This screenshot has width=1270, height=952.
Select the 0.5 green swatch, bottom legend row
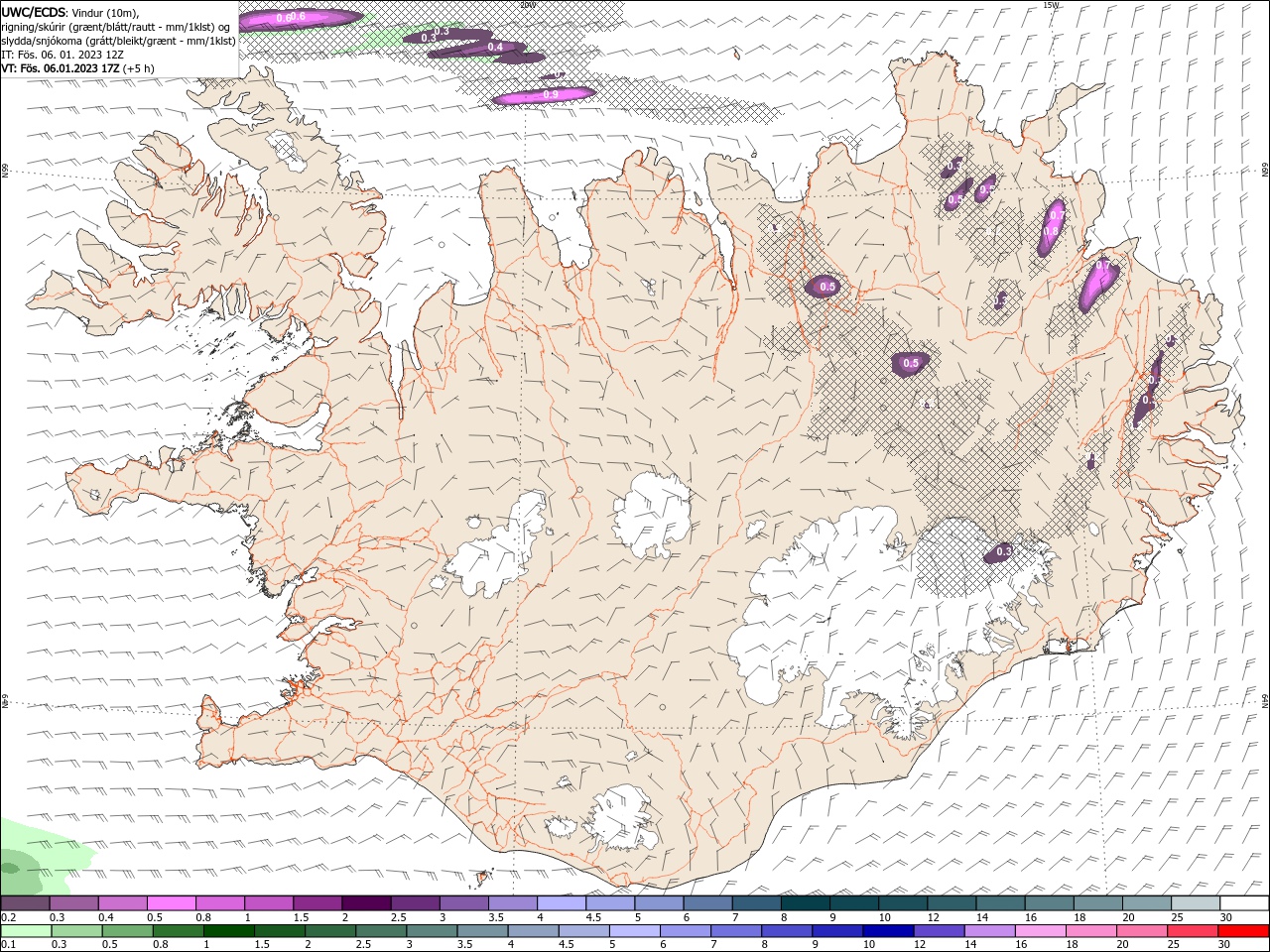(127, 931)
